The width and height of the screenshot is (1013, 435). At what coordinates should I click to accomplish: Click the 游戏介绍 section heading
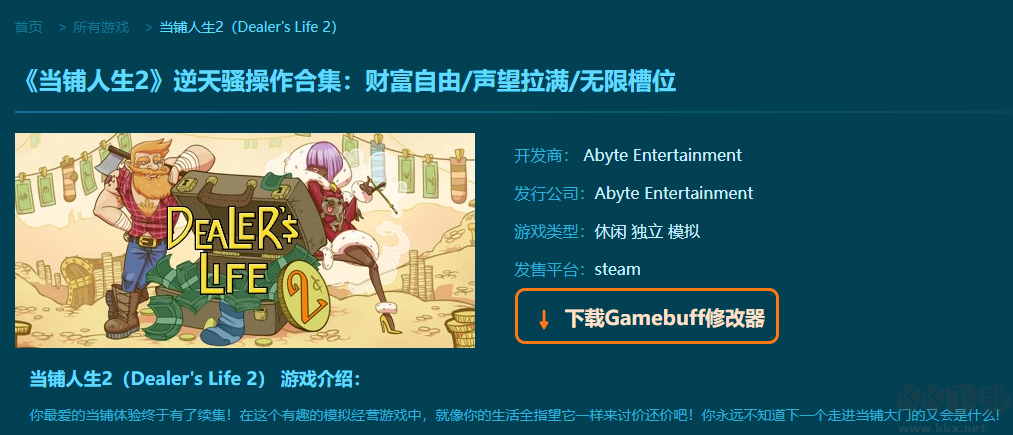point(320,379)
